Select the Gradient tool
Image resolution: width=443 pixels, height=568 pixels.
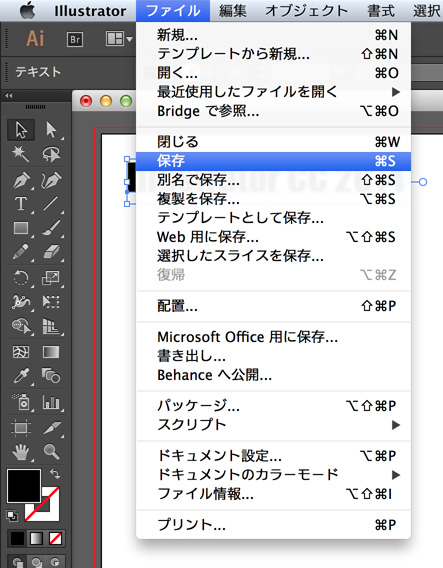[51, 352]
